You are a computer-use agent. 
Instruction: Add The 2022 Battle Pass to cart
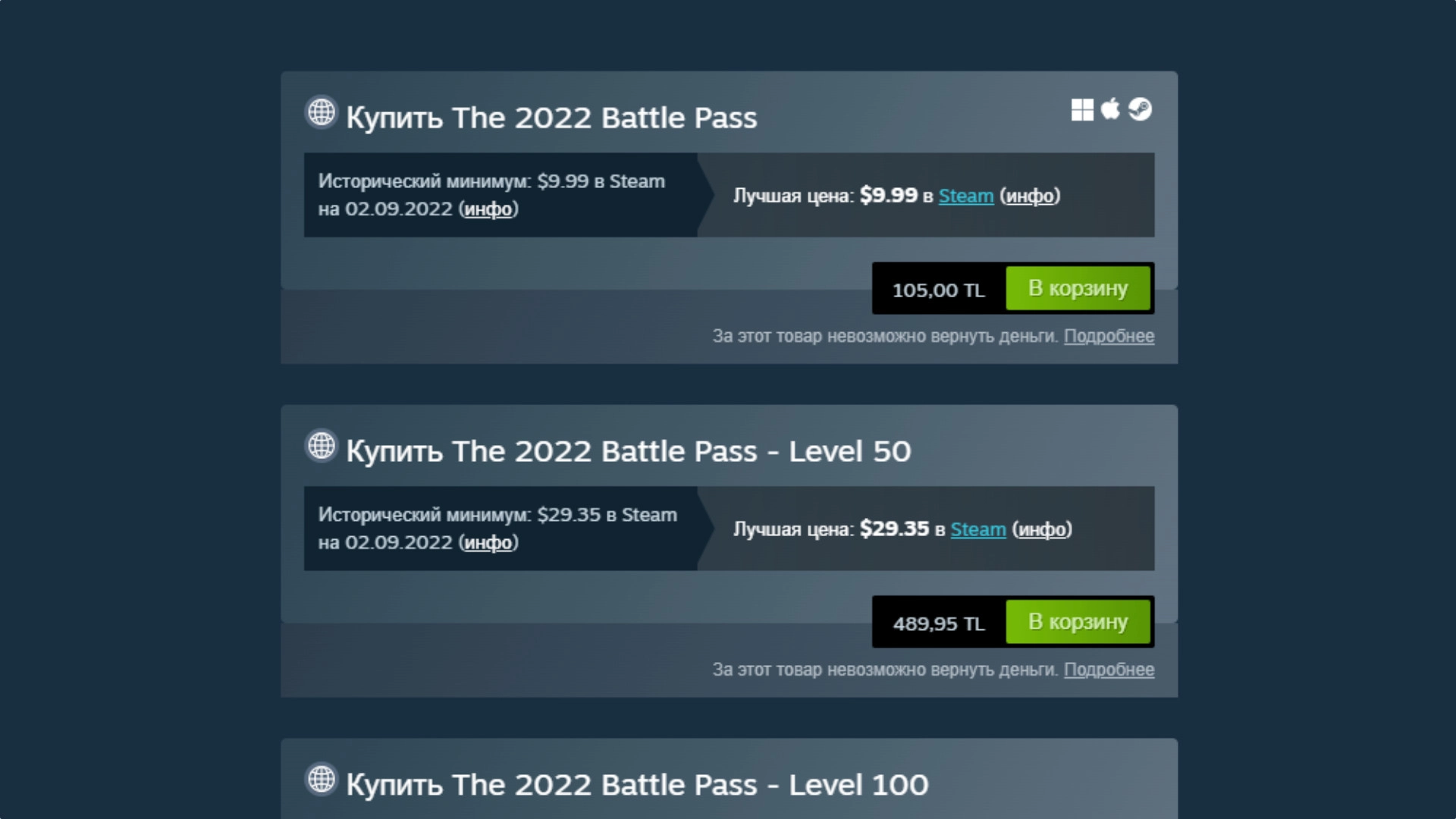(1078, 288)
